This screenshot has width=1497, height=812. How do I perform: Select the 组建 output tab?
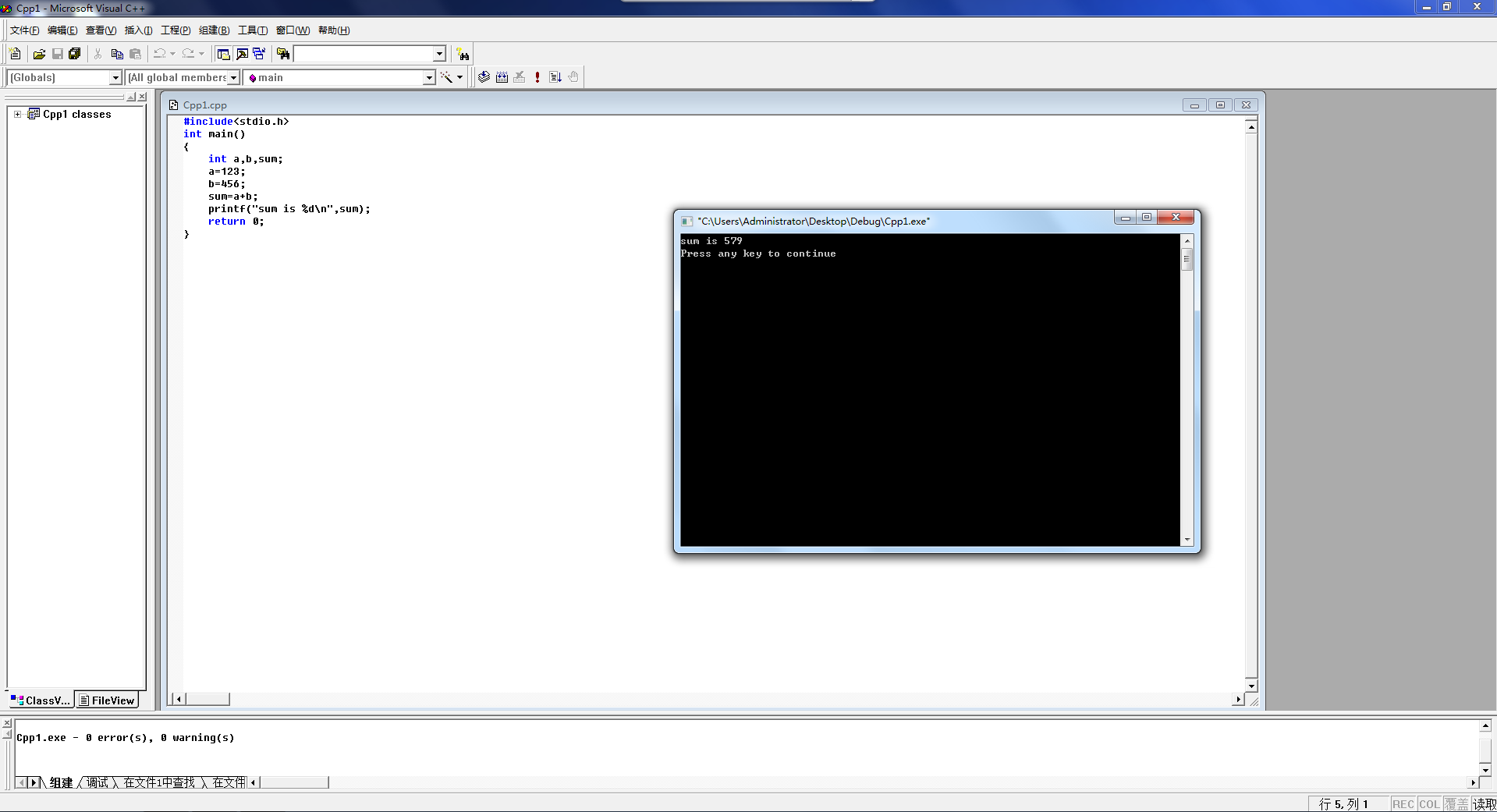click(x=61, y=782)
